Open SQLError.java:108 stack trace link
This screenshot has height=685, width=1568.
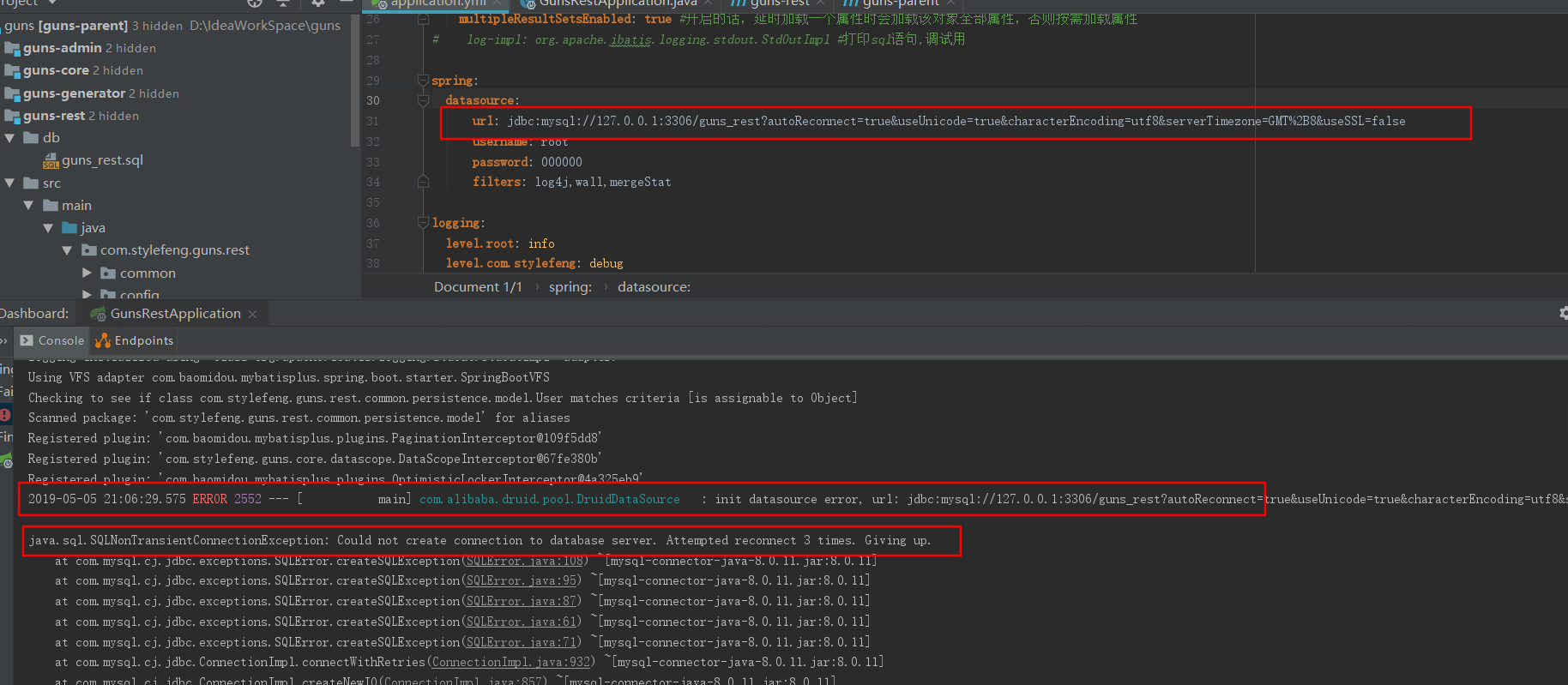525,562
